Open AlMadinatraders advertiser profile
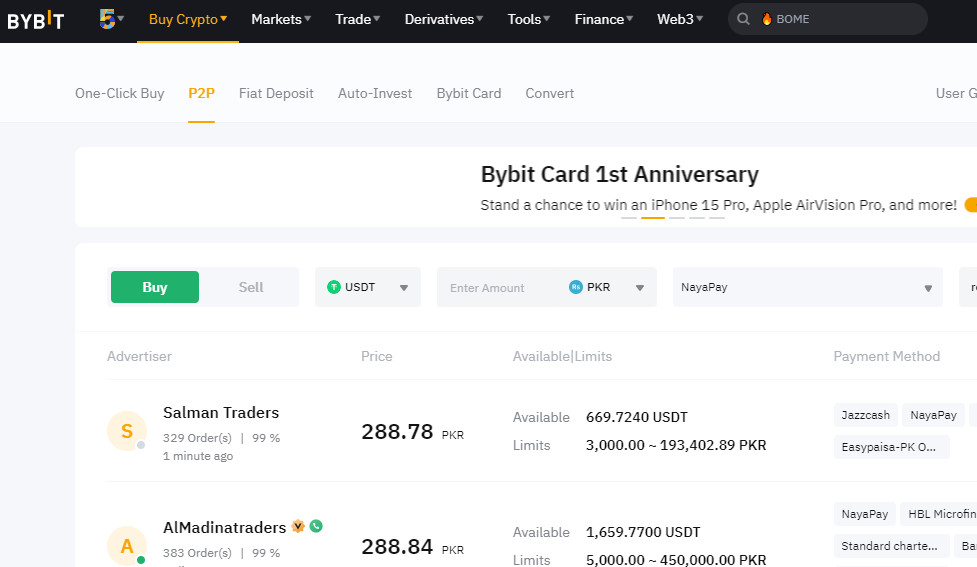The image size is (977, 567). [x=224, y=527]
